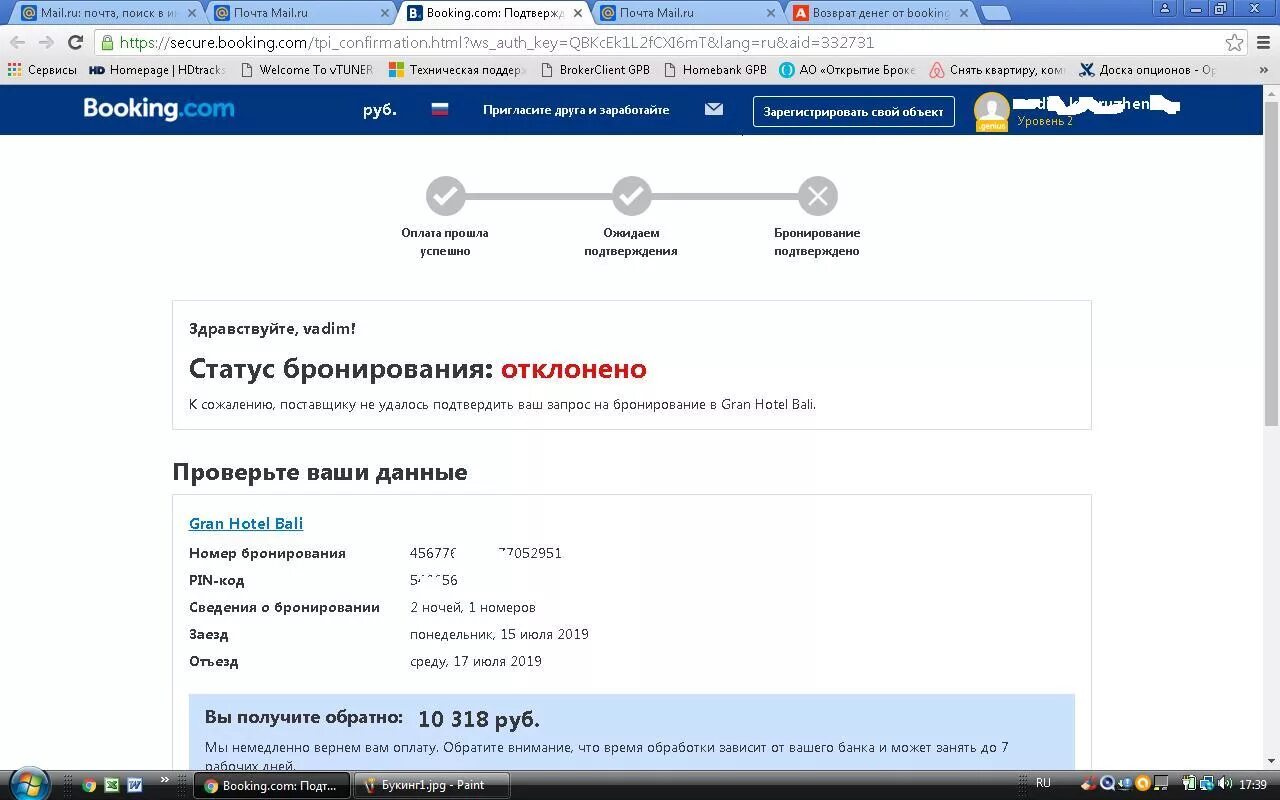Click the Booking.com taskbar button
This screenshot has height=800, width=1280.
click(271, 785)
